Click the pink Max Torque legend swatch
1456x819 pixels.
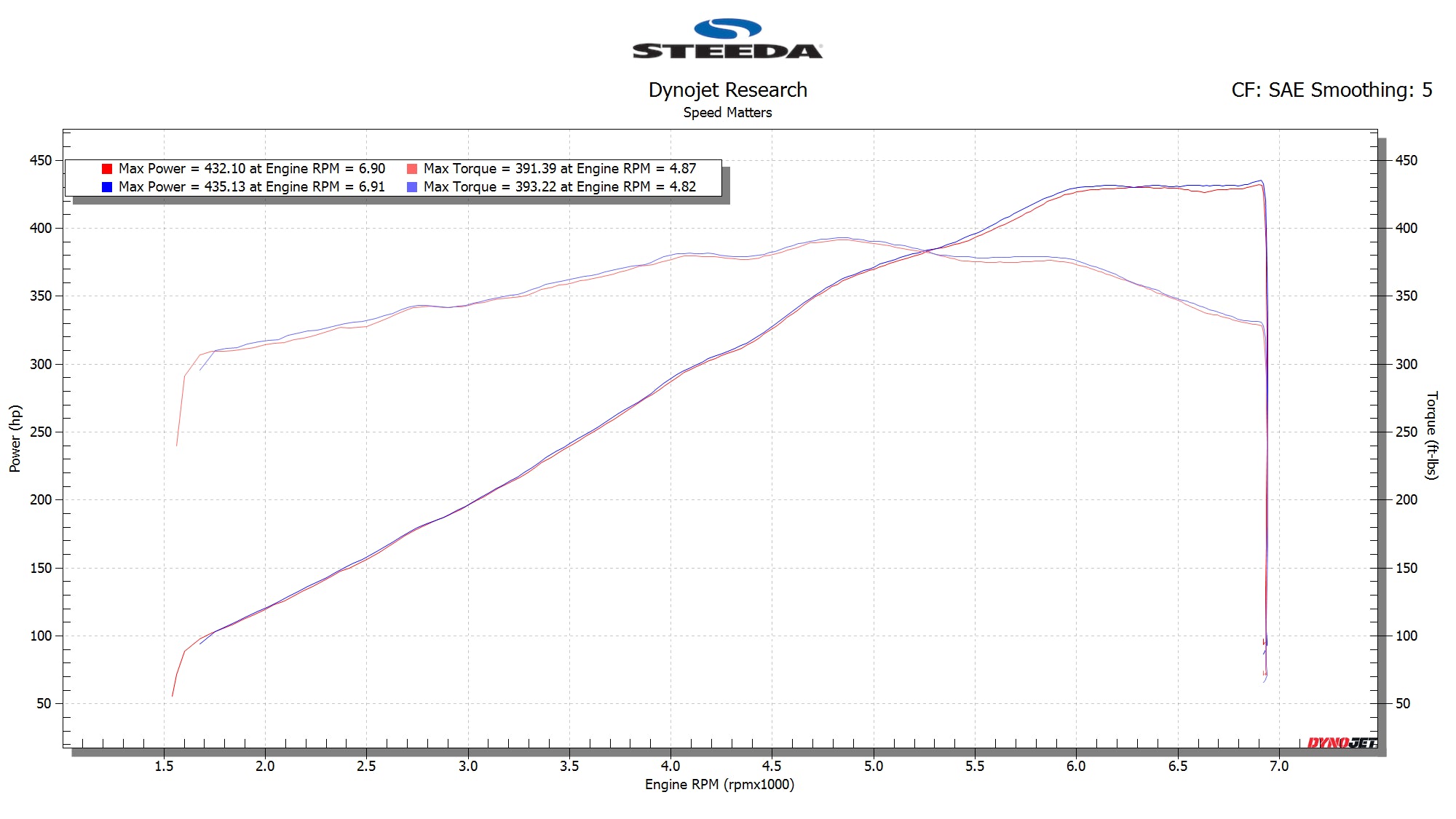pyautogui.click(x=413, y=168)
